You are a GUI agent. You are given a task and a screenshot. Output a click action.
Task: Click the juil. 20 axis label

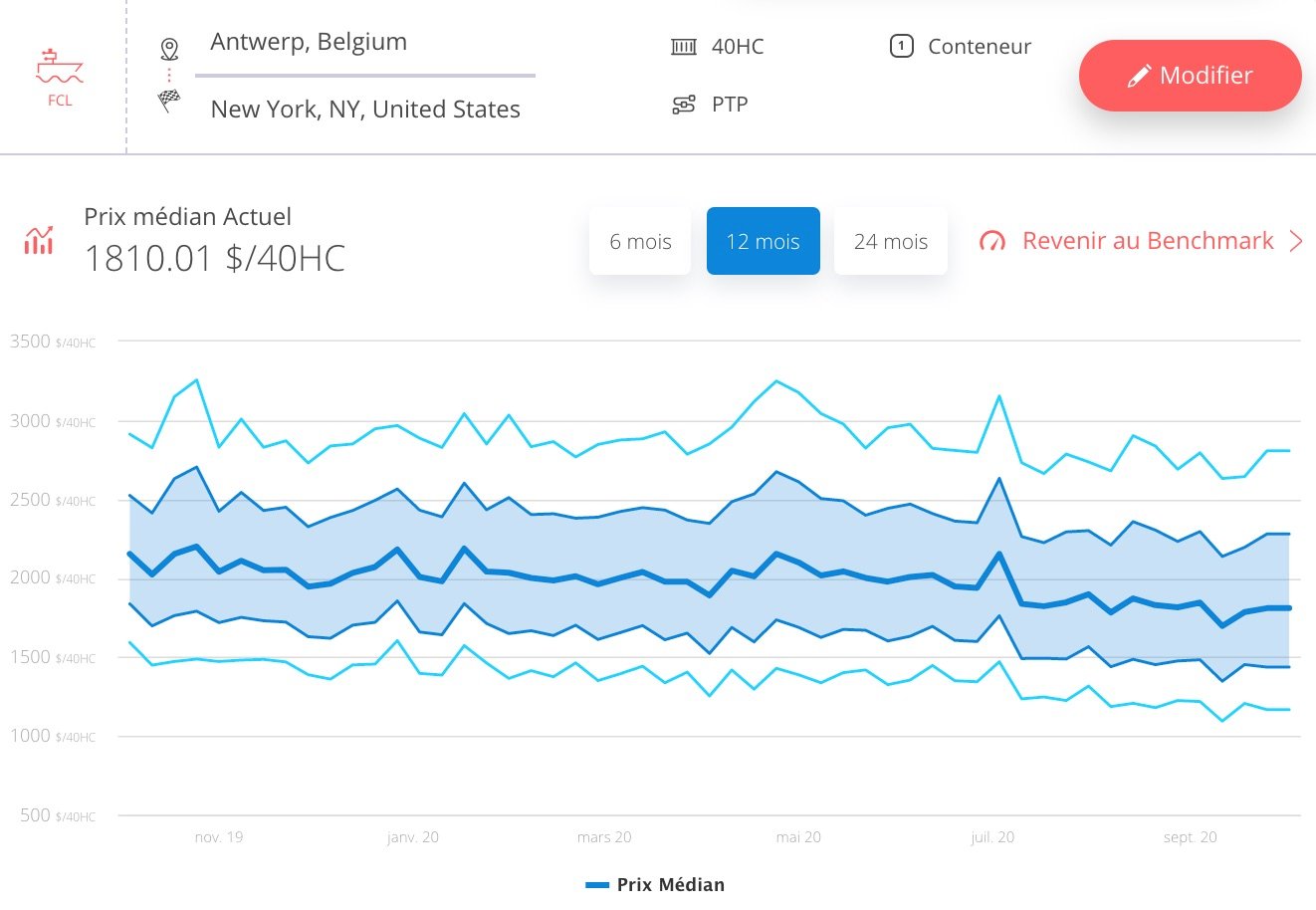pyautogui.click(x=992, y=837)
